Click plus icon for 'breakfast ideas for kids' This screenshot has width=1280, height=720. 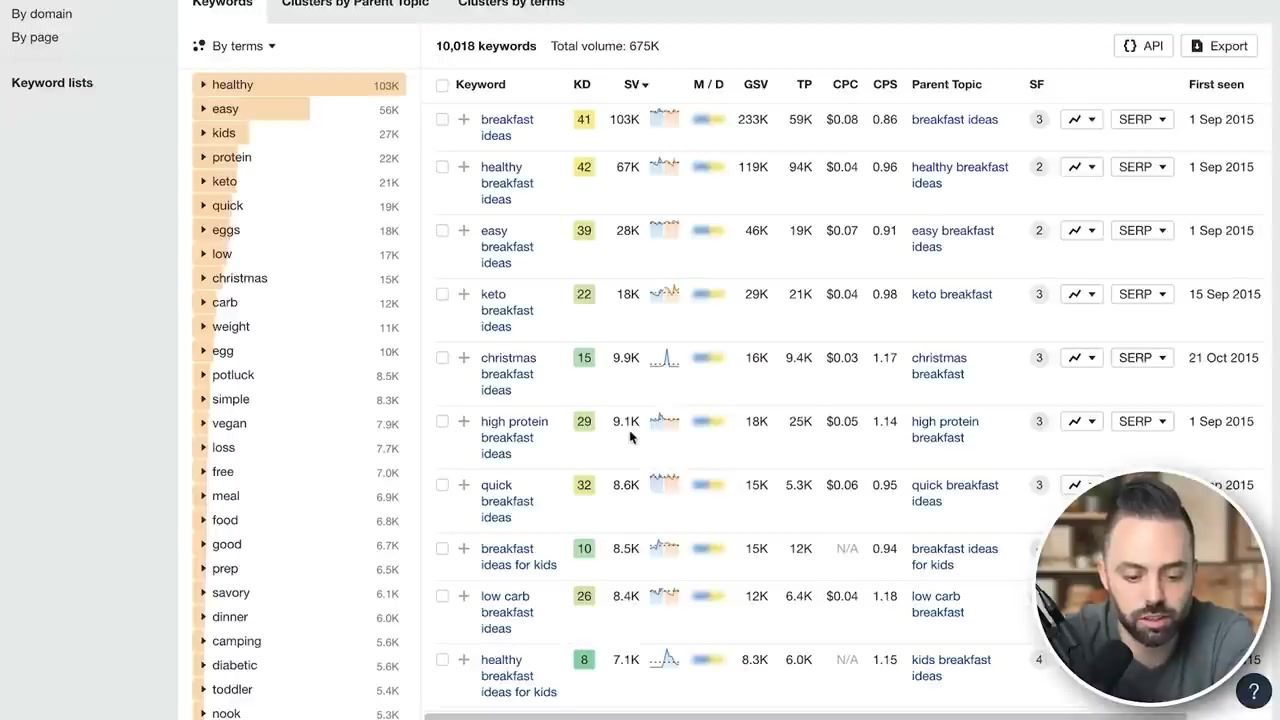464,549
